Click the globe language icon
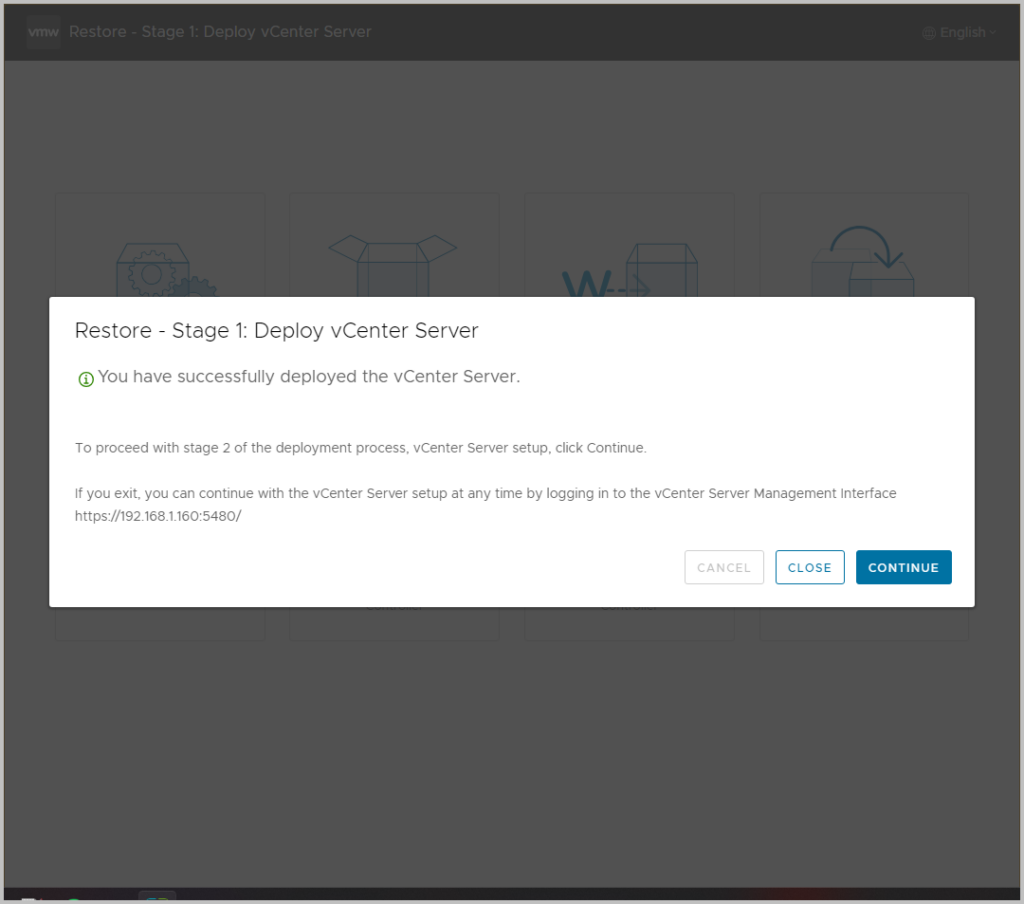Image resolution: width=1024 pixels, height=904 pixels. [929, 31]
